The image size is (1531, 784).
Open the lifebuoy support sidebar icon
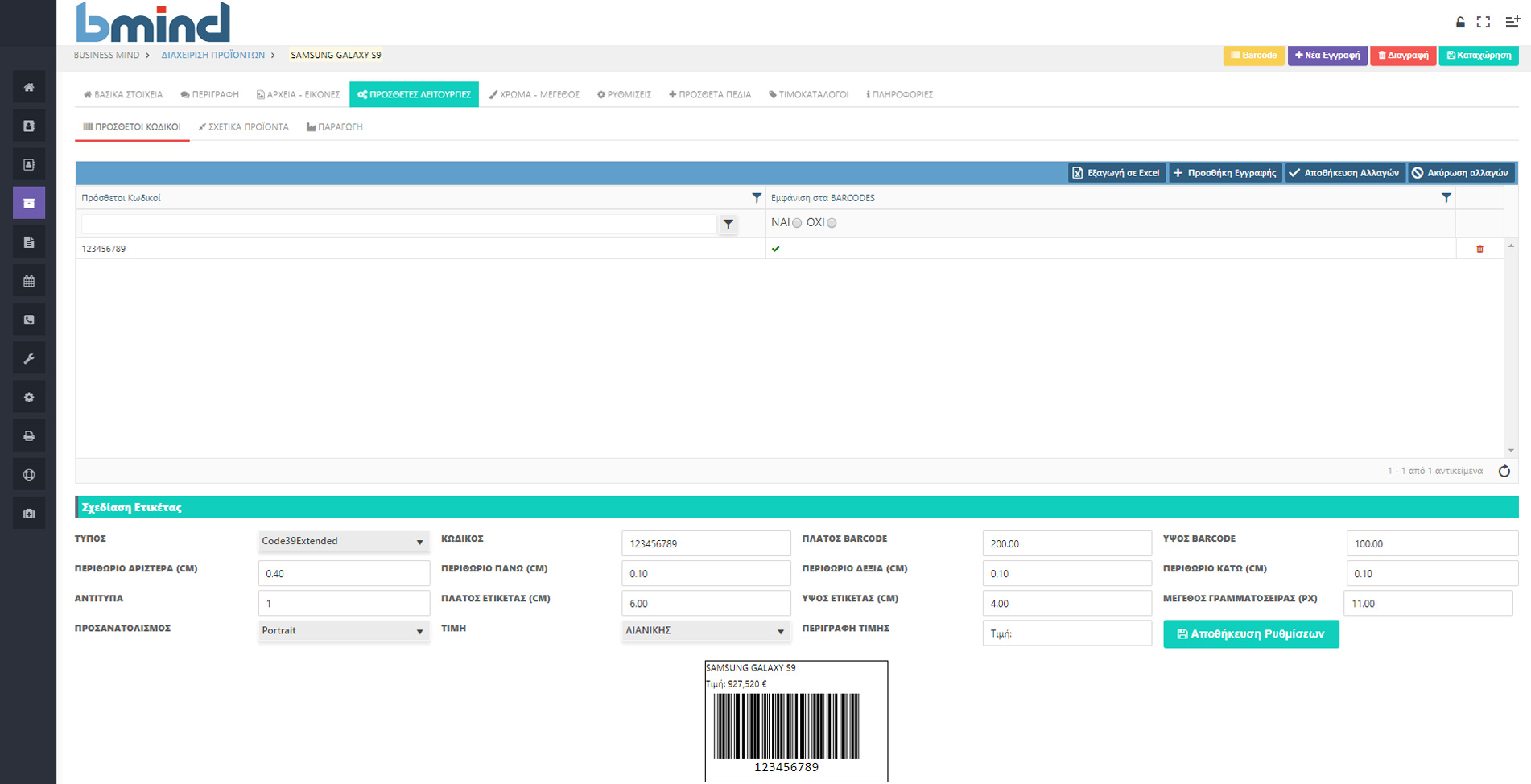point(29,475)
